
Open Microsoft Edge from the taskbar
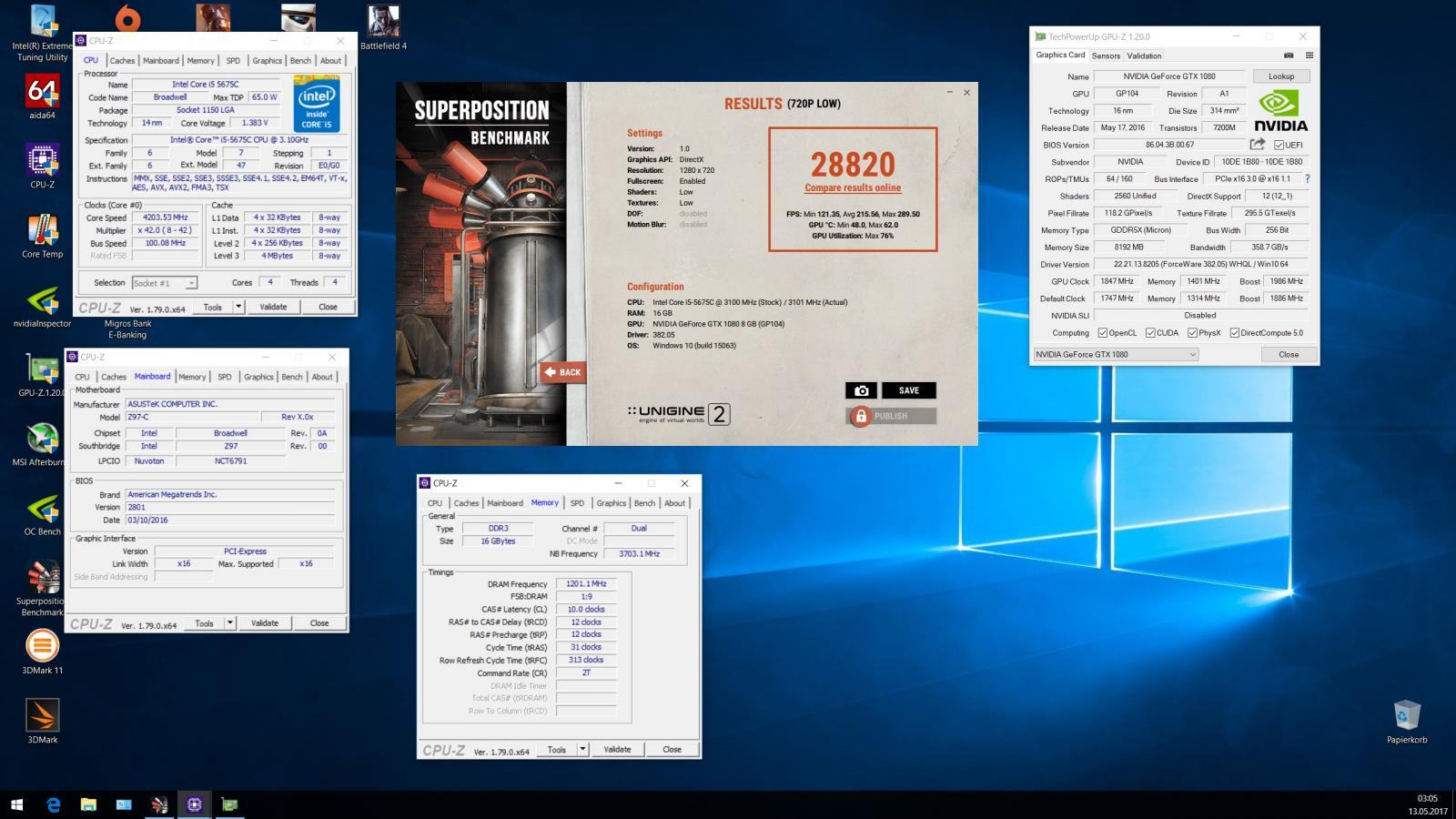(53, 804)
